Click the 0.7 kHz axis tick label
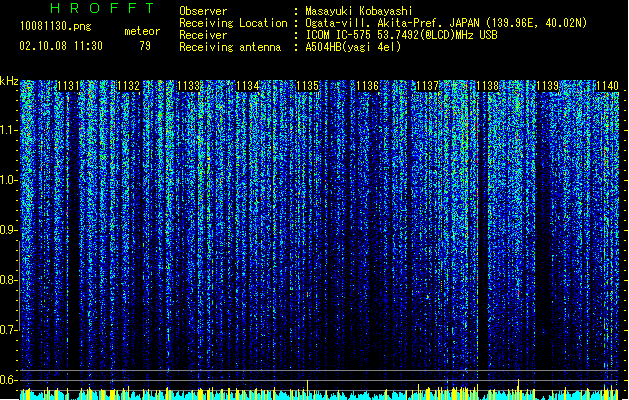The height and width of the screenshot is (400, 629). coord(9,330)
